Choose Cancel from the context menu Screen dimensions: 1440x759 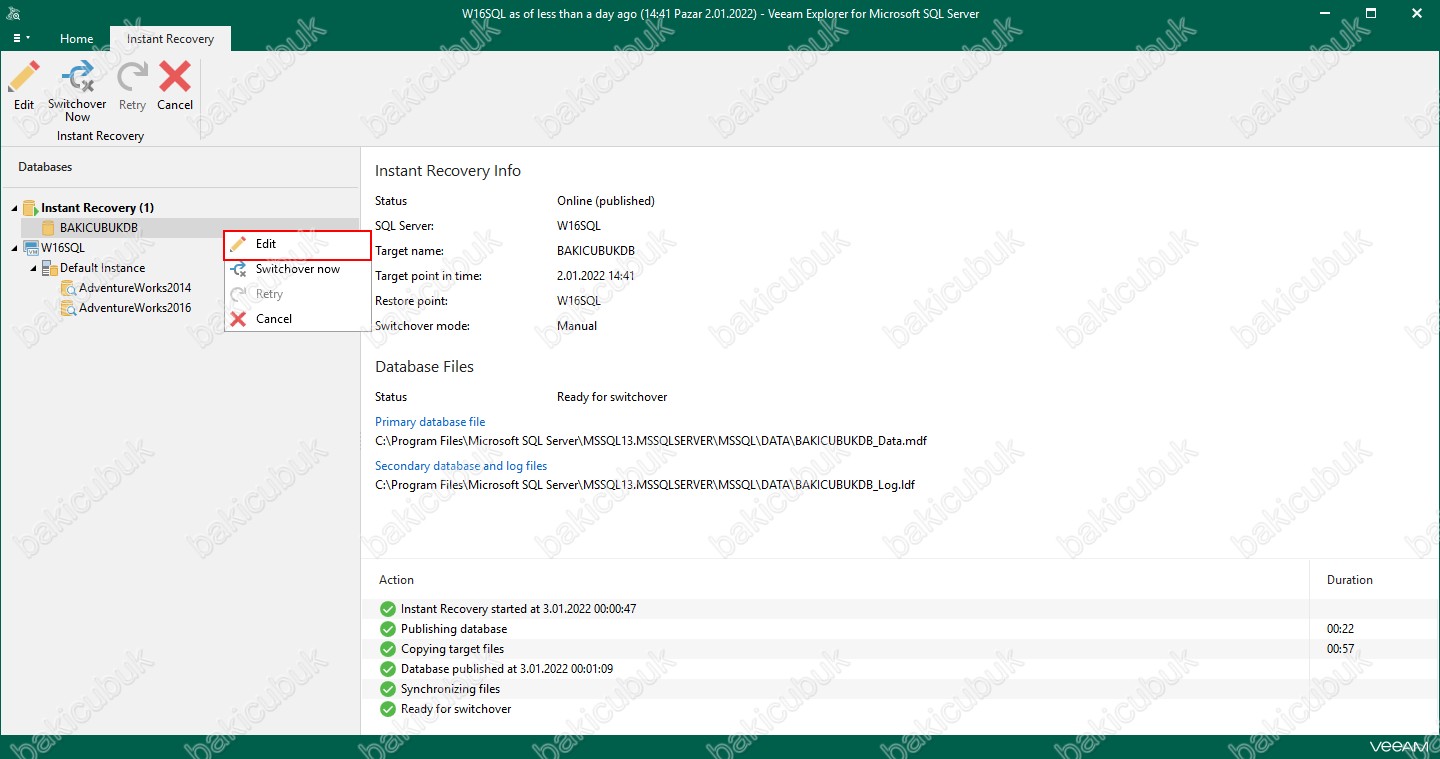273,319
